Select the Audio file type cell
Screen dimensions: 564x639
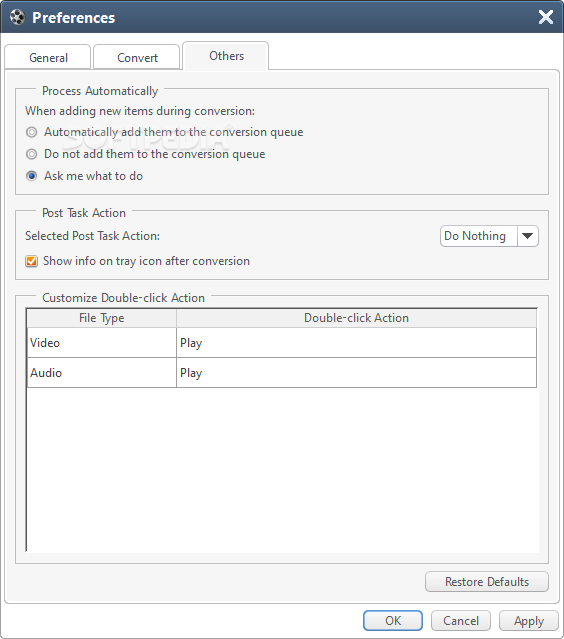pyautogui.click(x=101, y=373)
